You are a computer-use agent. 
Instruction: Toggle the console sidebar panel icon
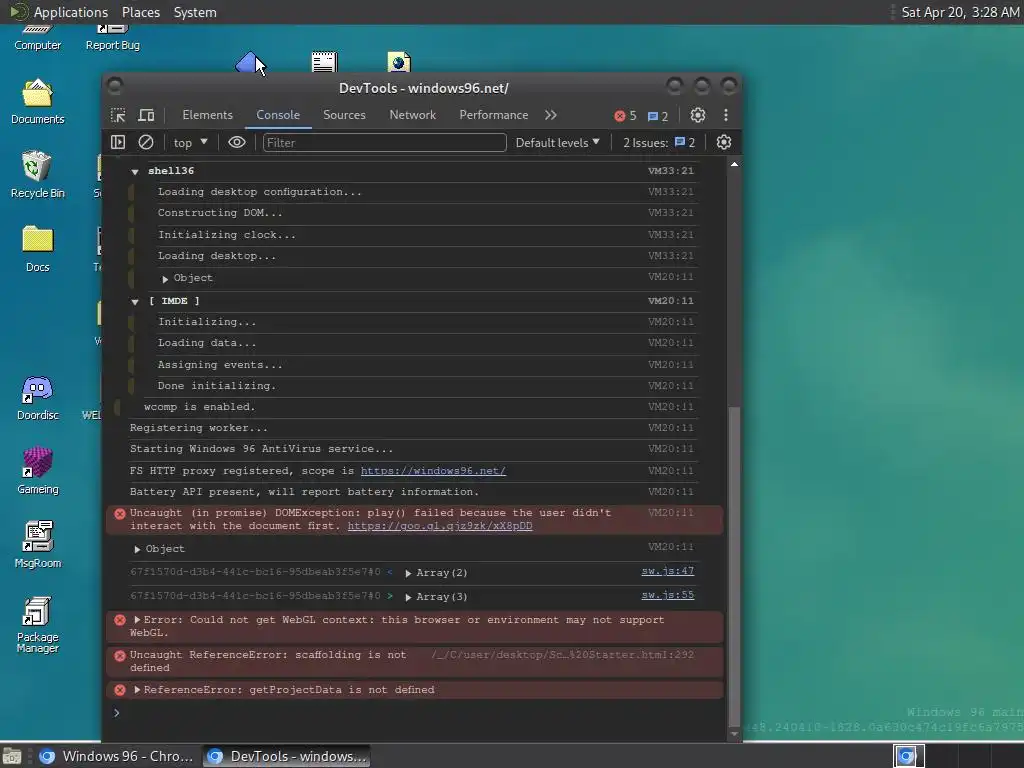coord(118,142)
